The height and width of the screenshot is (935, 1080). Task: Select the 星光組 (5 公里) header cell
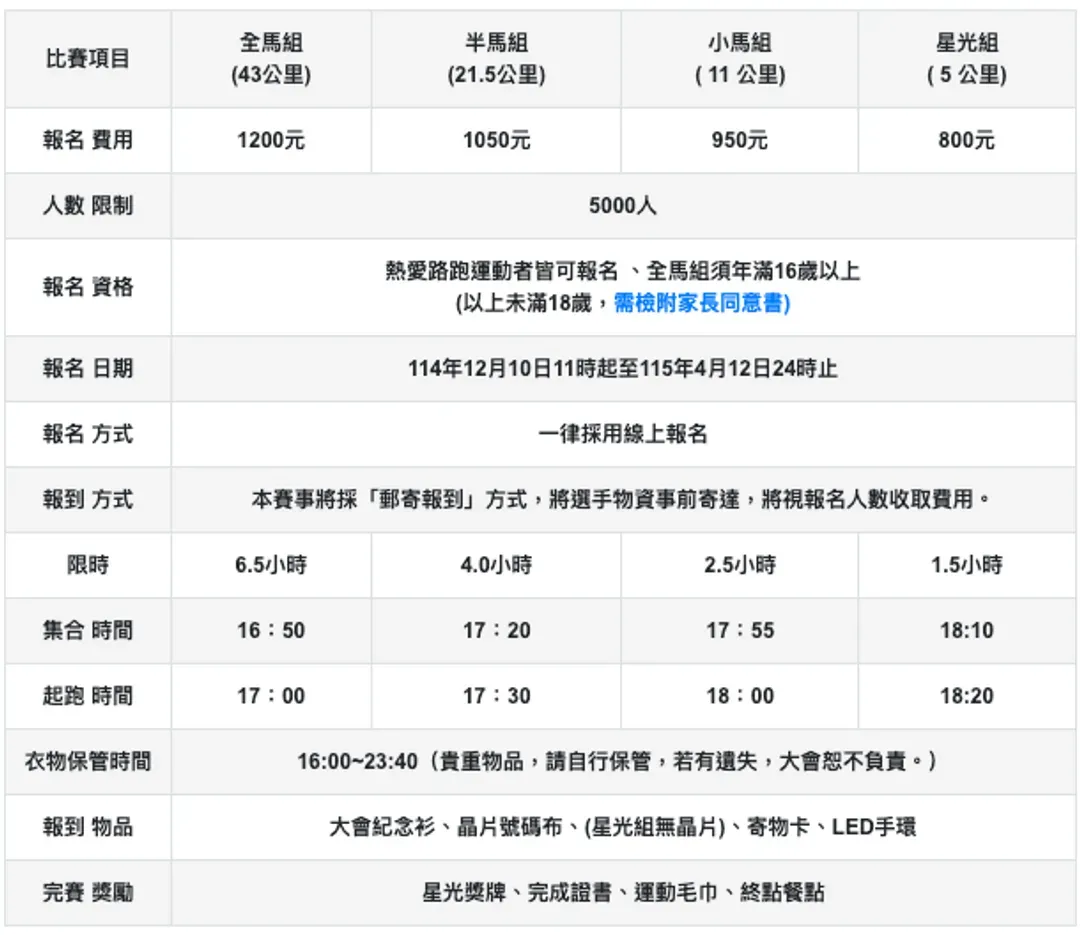966,59
